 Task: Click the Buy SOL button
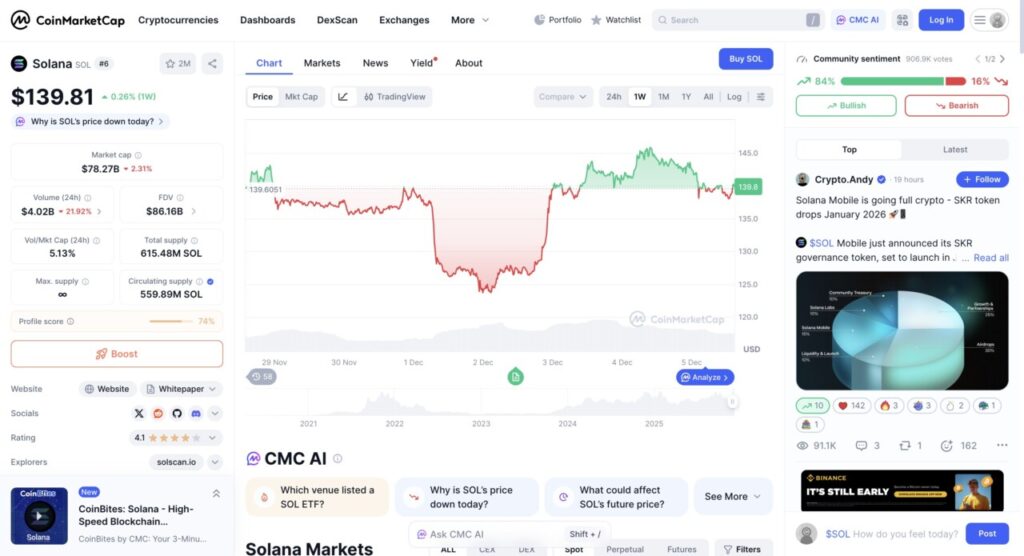tap(745, 59)
